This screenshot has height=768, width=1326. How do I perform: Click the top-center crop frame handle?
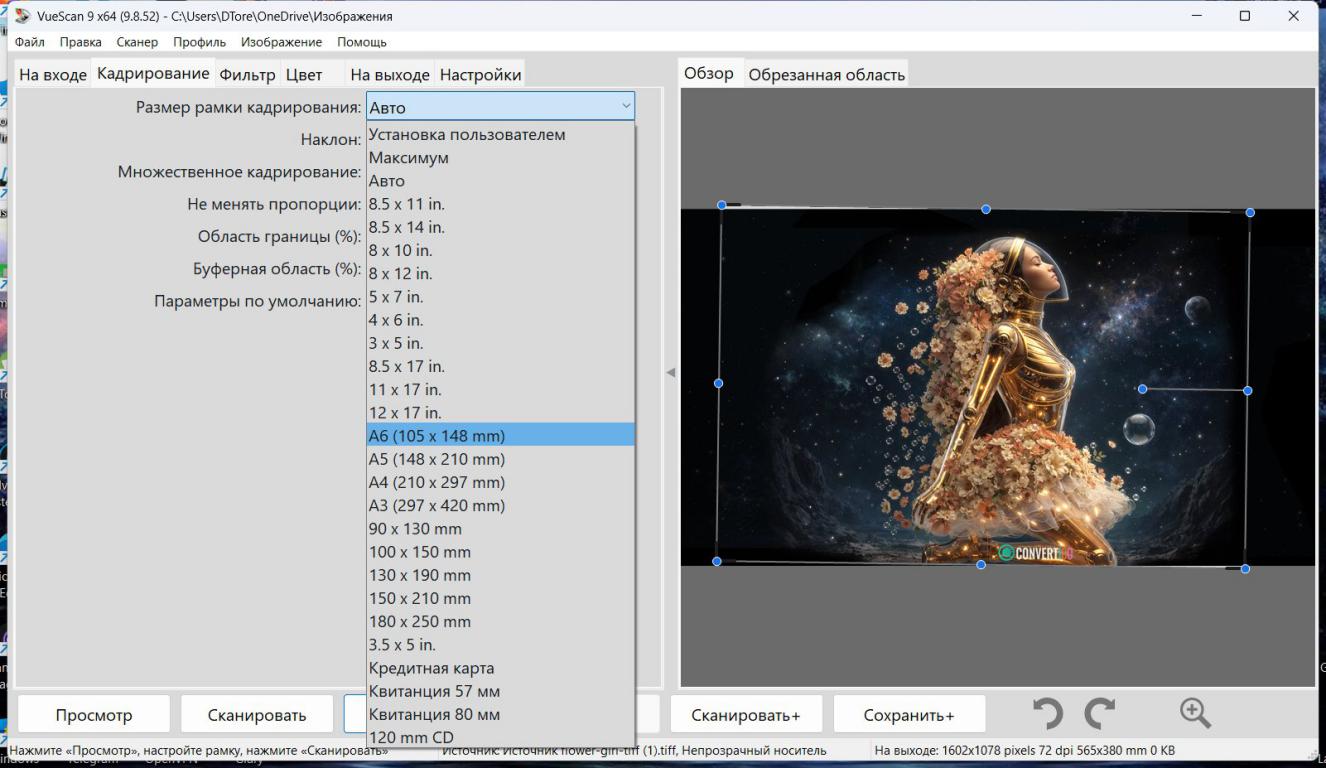point(986,209)
